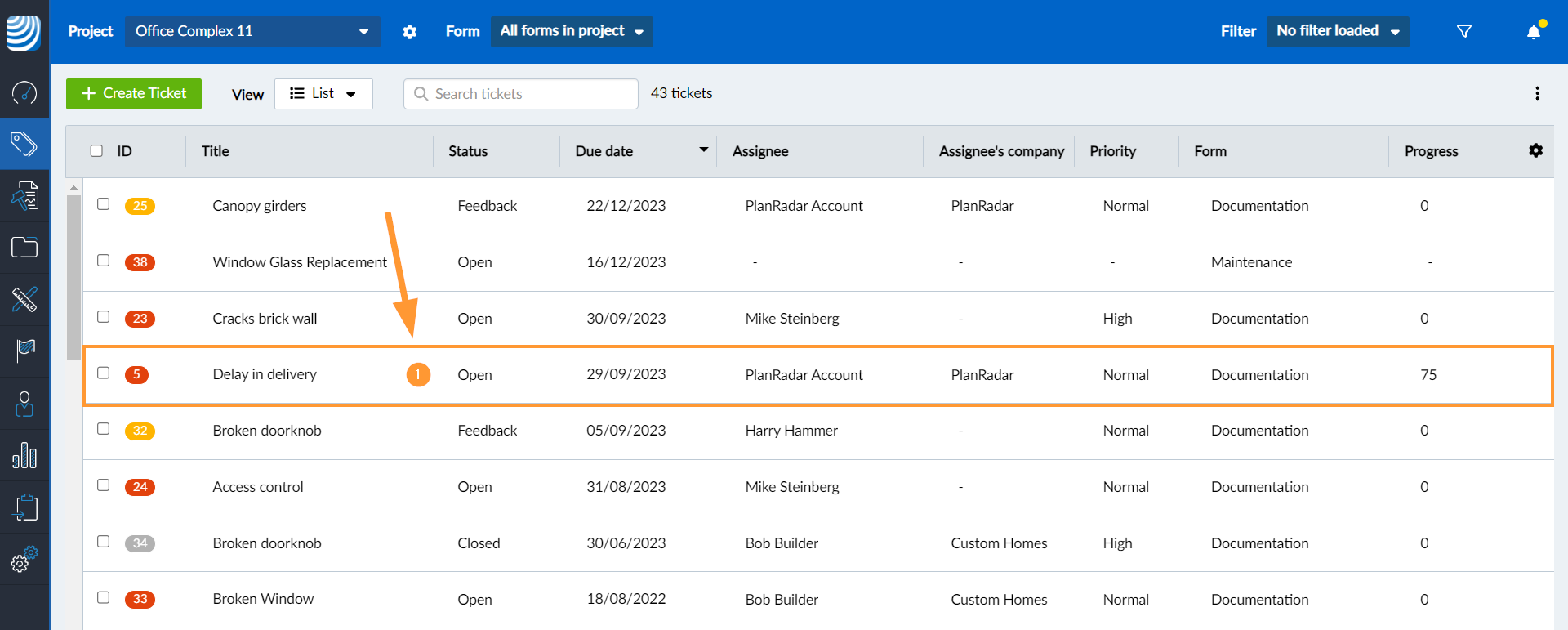Click the three-dot more options menu
The image size is (1568, 630).
point(1537,93)
